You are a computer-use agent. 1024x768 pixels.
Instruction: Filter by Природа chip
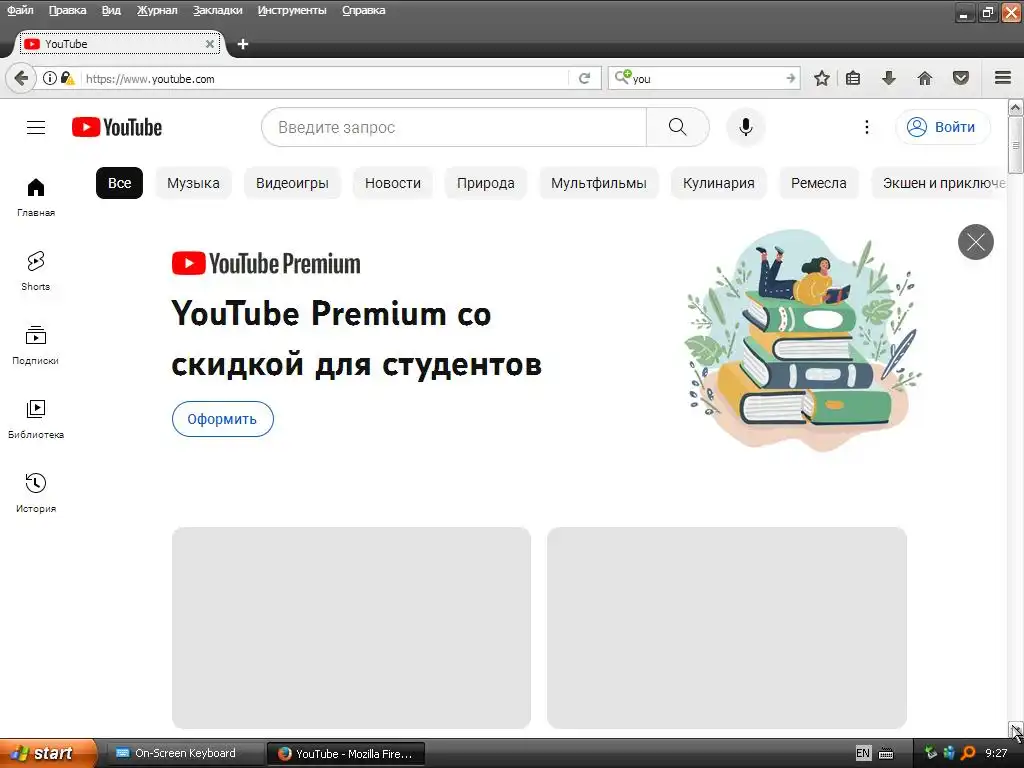[485, 183]
